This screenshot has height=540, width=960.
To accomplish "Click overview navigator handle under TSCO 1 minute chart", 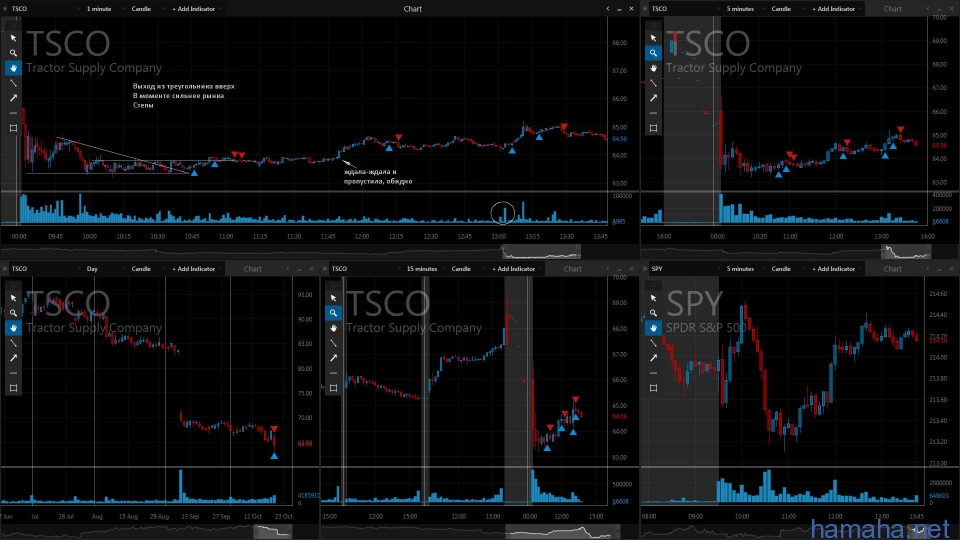I will tap(541, 252).
